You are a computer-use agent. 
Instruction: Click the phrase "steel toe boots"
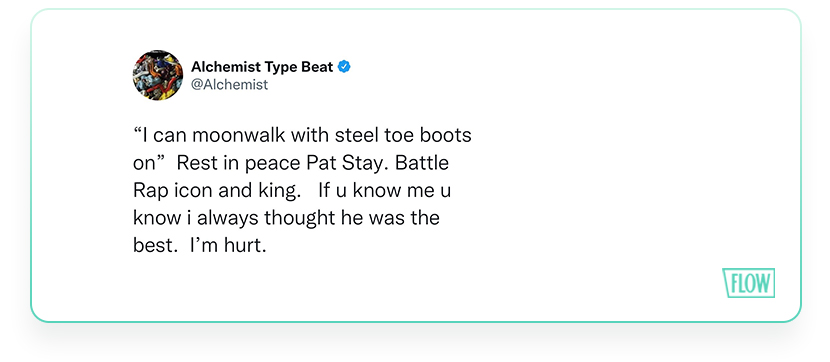[x=403, y=135]
